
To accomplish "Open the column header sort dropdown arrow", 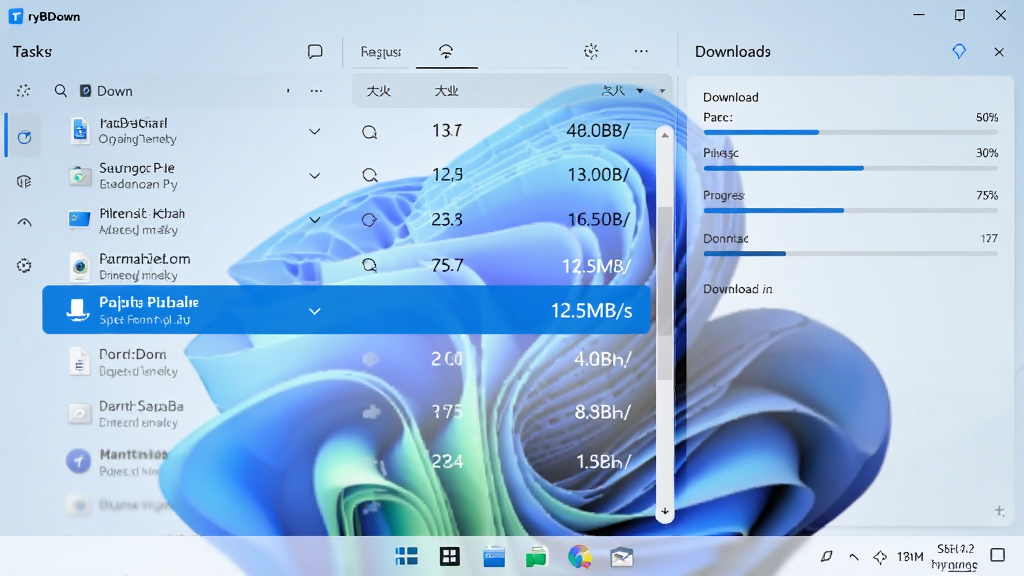I will [x=640, y=91].
